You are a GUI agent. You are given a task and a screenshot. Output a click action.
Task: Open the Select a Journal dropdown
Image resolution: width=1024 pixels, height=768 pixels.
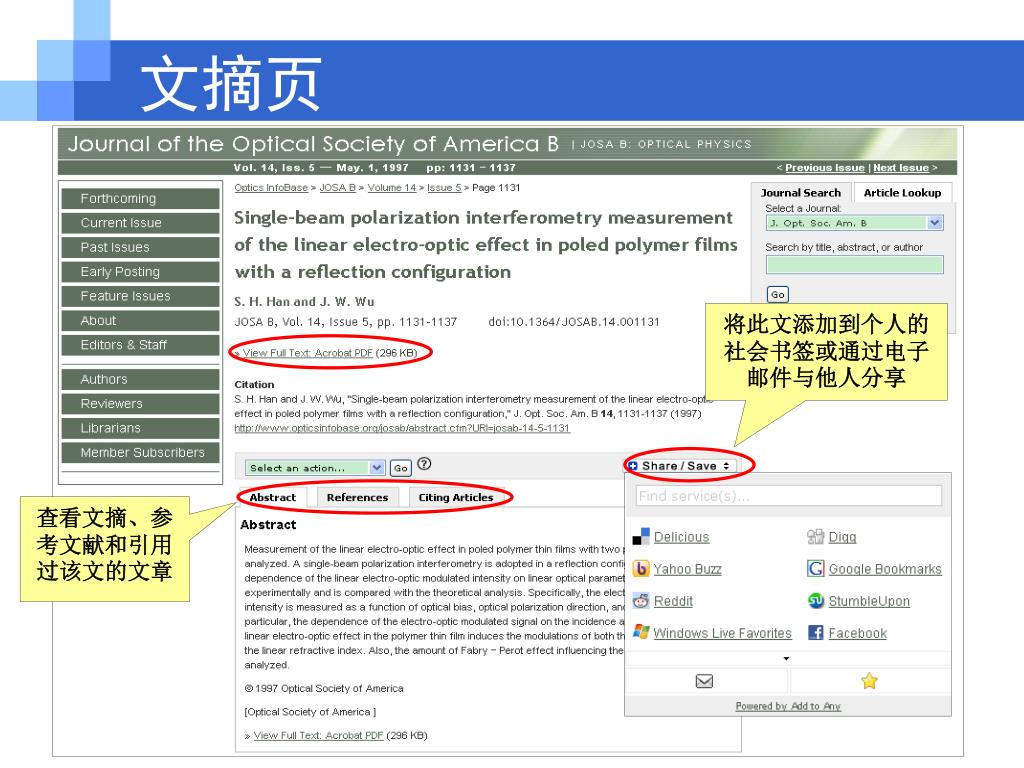854,223
